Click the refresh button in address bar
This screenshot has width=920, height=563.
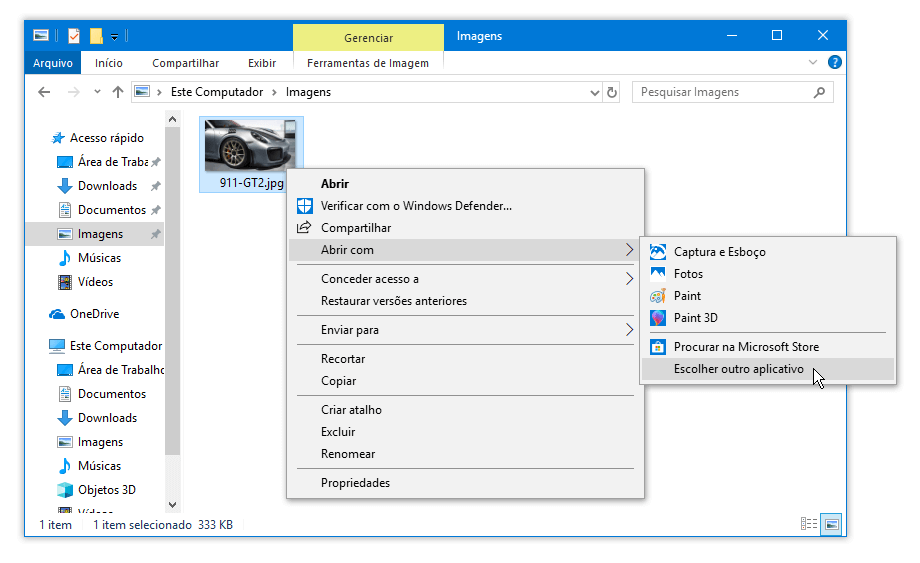coord(612,92)
